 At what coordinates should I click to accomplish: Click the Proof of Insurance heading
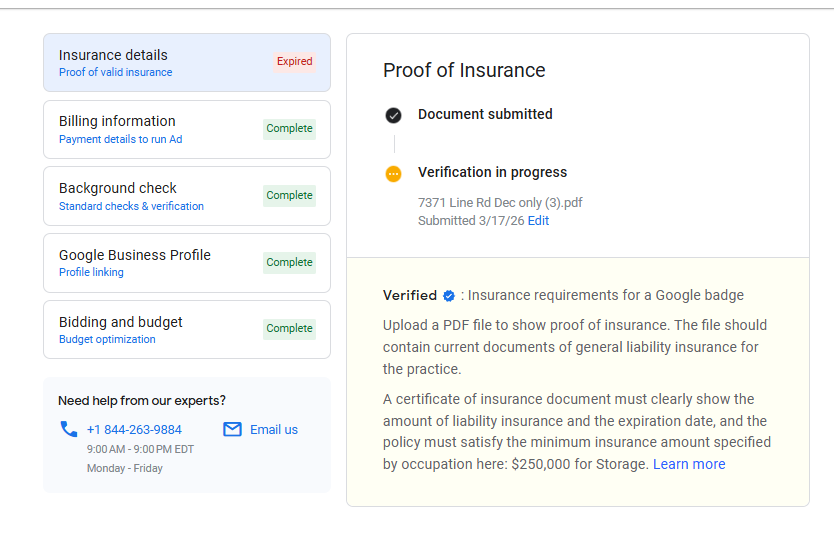click(464, 70)
